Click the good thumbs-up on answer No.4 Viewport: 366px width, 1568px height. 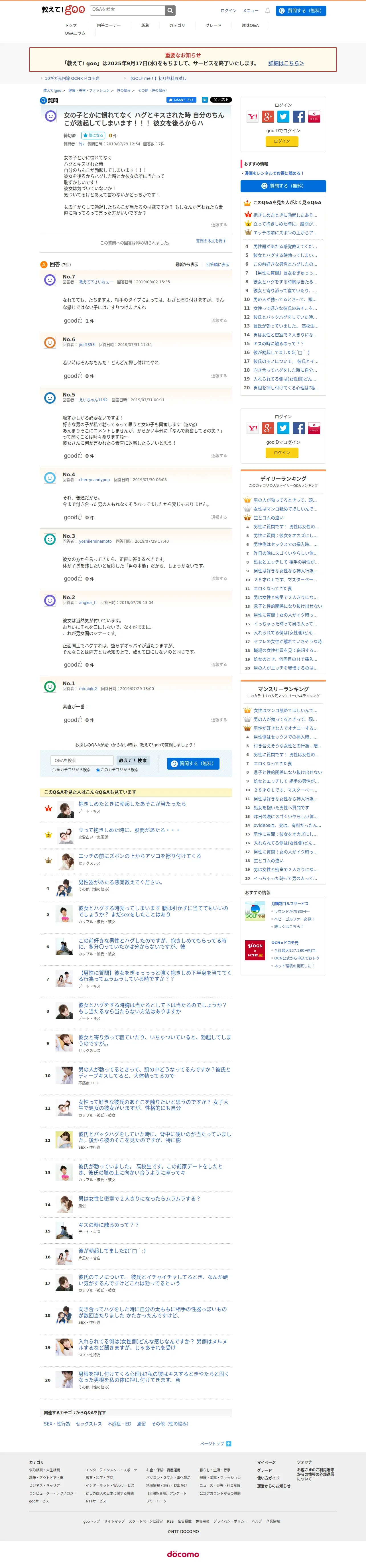coord(72,517)
